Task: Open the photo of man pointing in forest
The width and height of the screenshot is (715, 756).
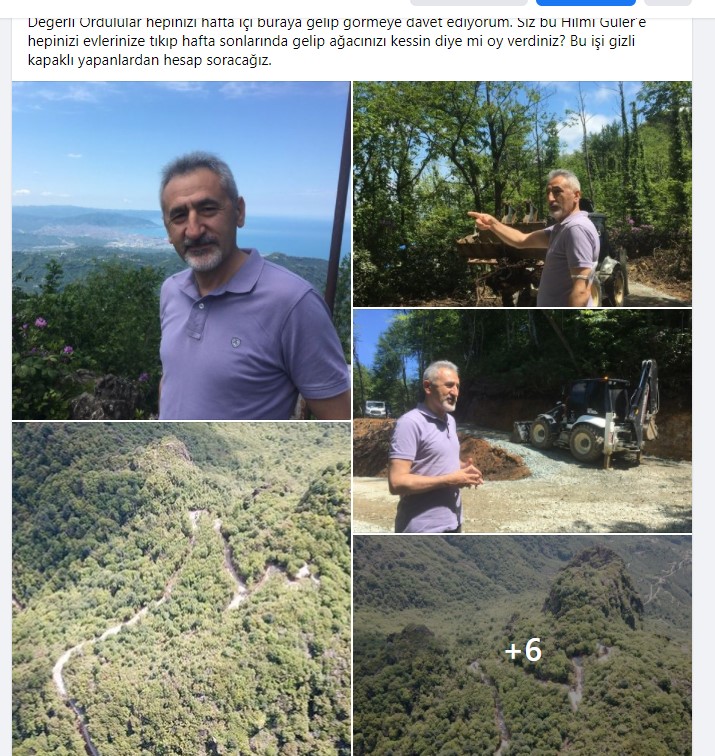Action: 522,194
